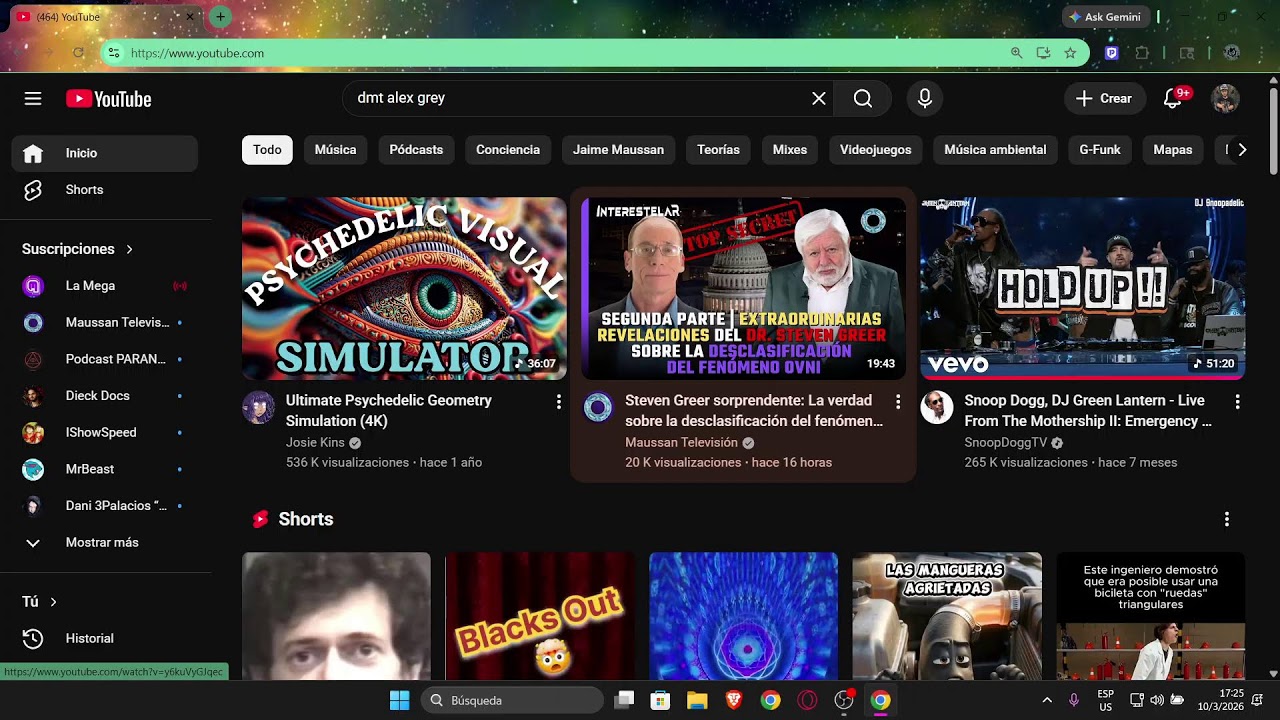
Task: Open the notifications bell
Action: tap(1174, 98)
